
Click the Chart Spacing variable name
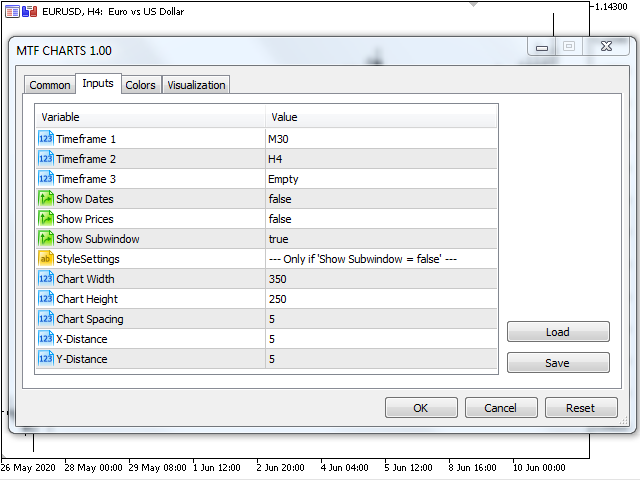90,319
